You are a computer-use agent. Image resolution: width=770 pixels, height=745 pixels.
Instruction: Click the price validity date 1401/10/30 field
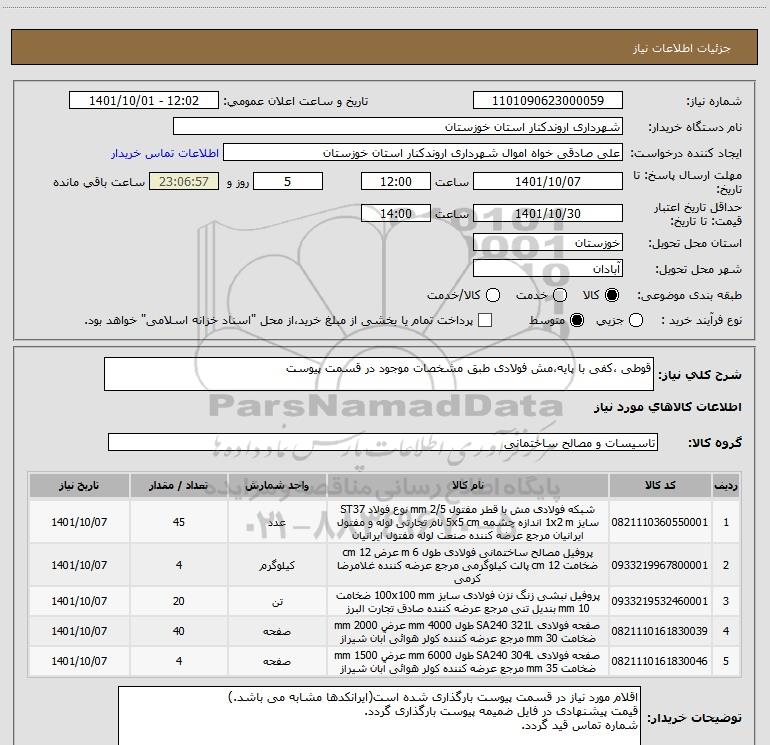(x=548, y=214)
